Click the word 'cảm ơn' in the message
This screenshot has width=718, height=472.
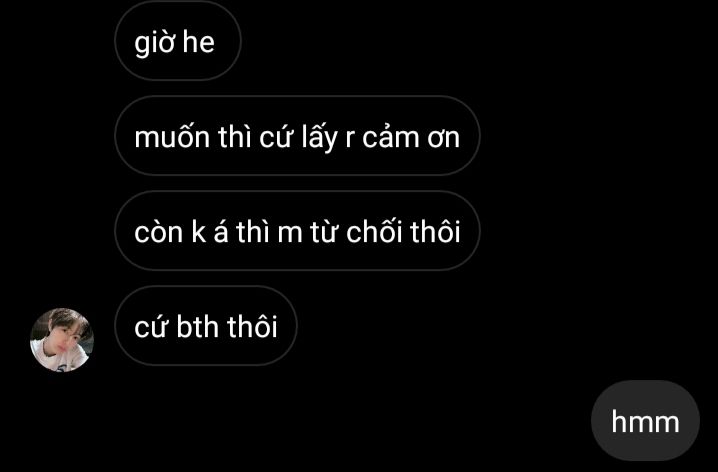click(411, 137)
